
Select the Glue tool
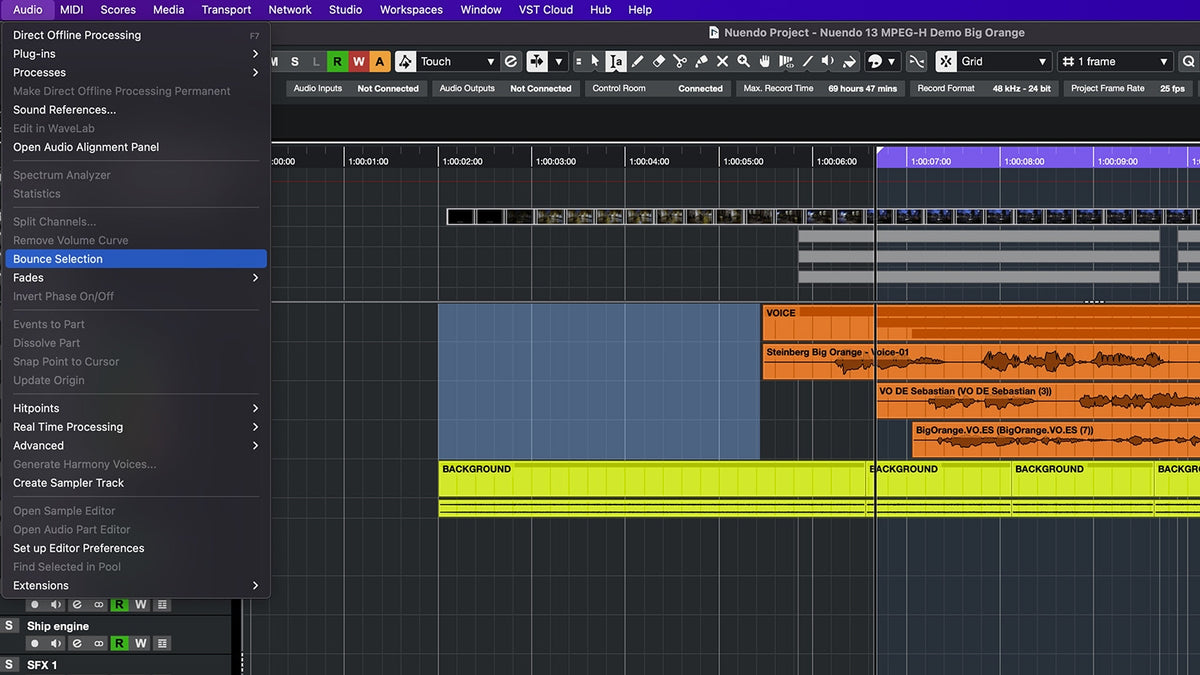tap(701, 61)
